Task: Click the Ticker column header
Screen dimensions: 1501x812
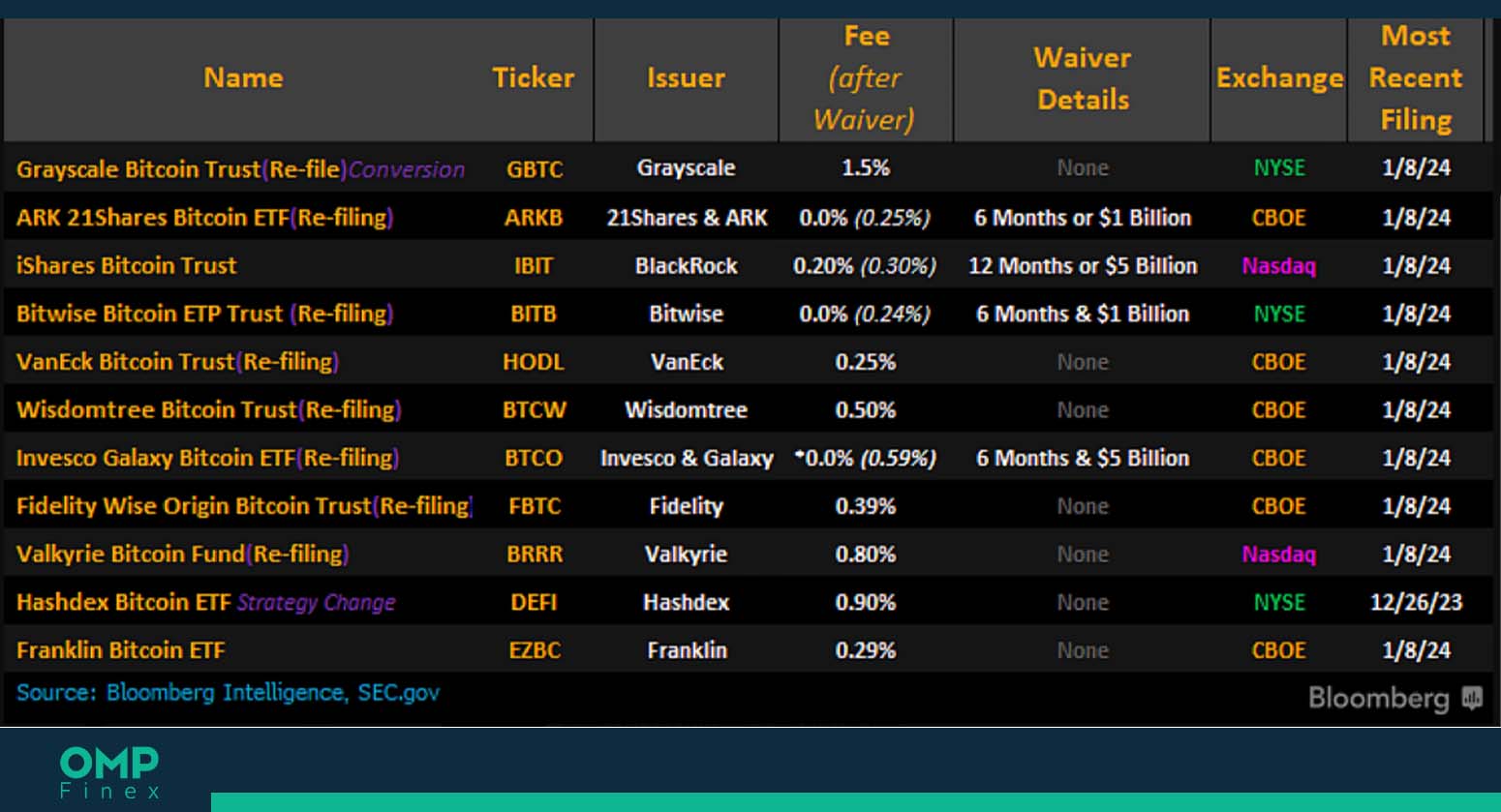Action: point(533,77)
